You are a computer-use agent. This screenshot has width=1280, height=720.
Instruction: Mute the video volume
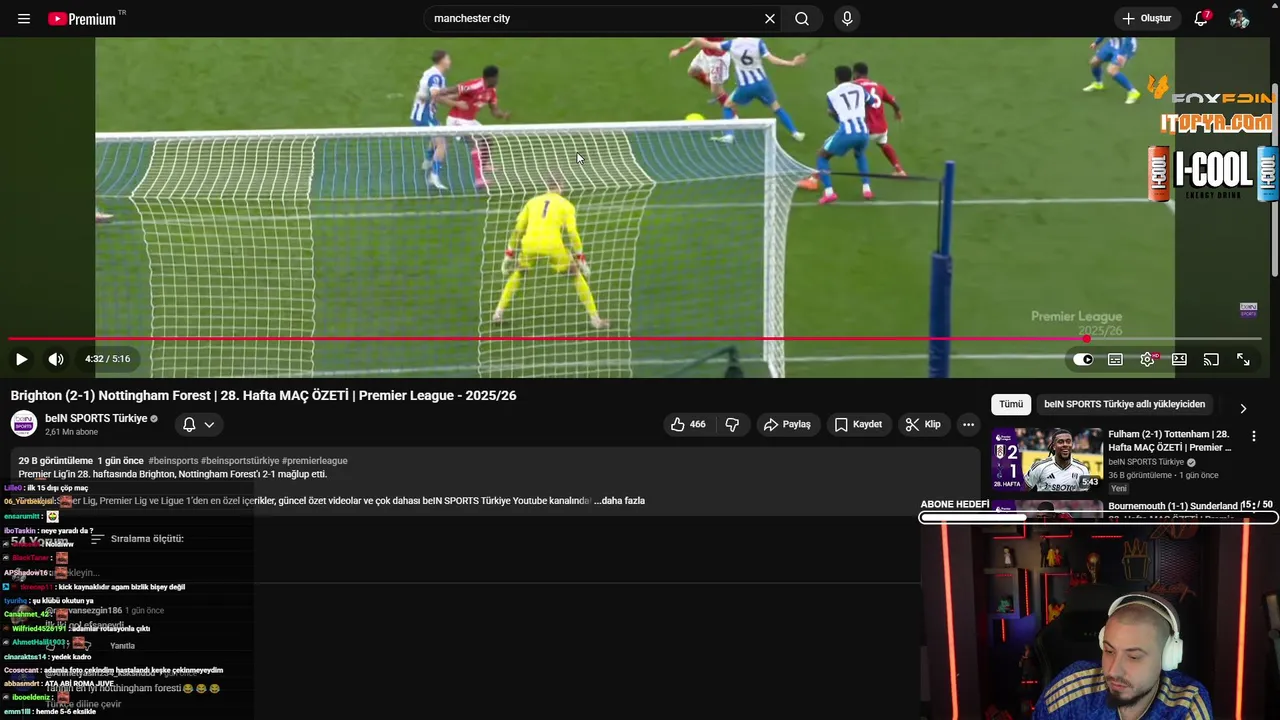pyautogui.click(x=56, y=359)
